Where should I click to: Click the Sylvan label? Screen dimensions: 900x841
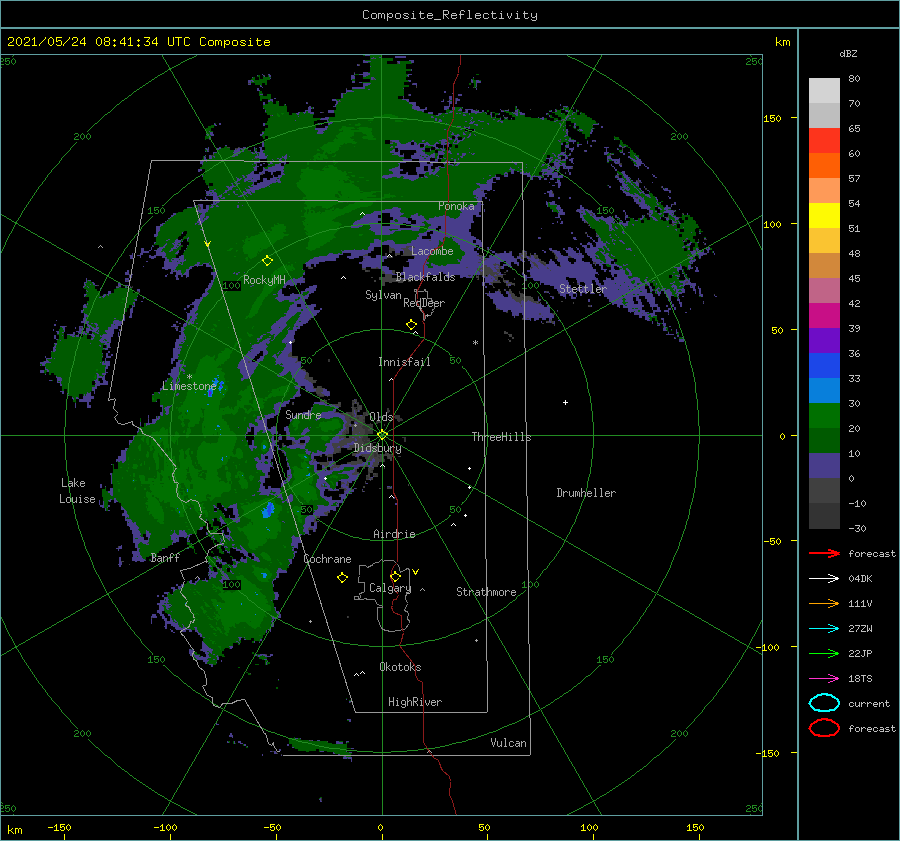pyautogui.click(x=383, y=295)
